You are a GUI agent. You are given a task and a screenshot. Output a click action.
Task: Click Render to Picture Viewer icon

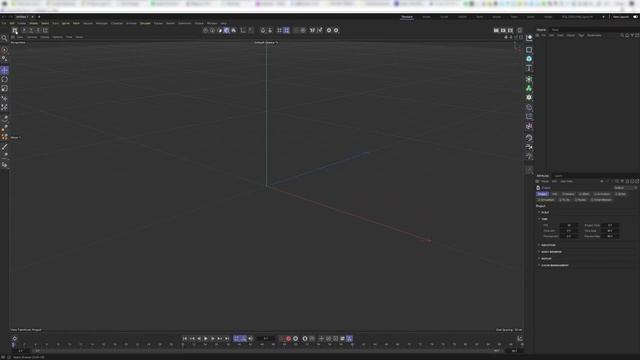point(503,30)
